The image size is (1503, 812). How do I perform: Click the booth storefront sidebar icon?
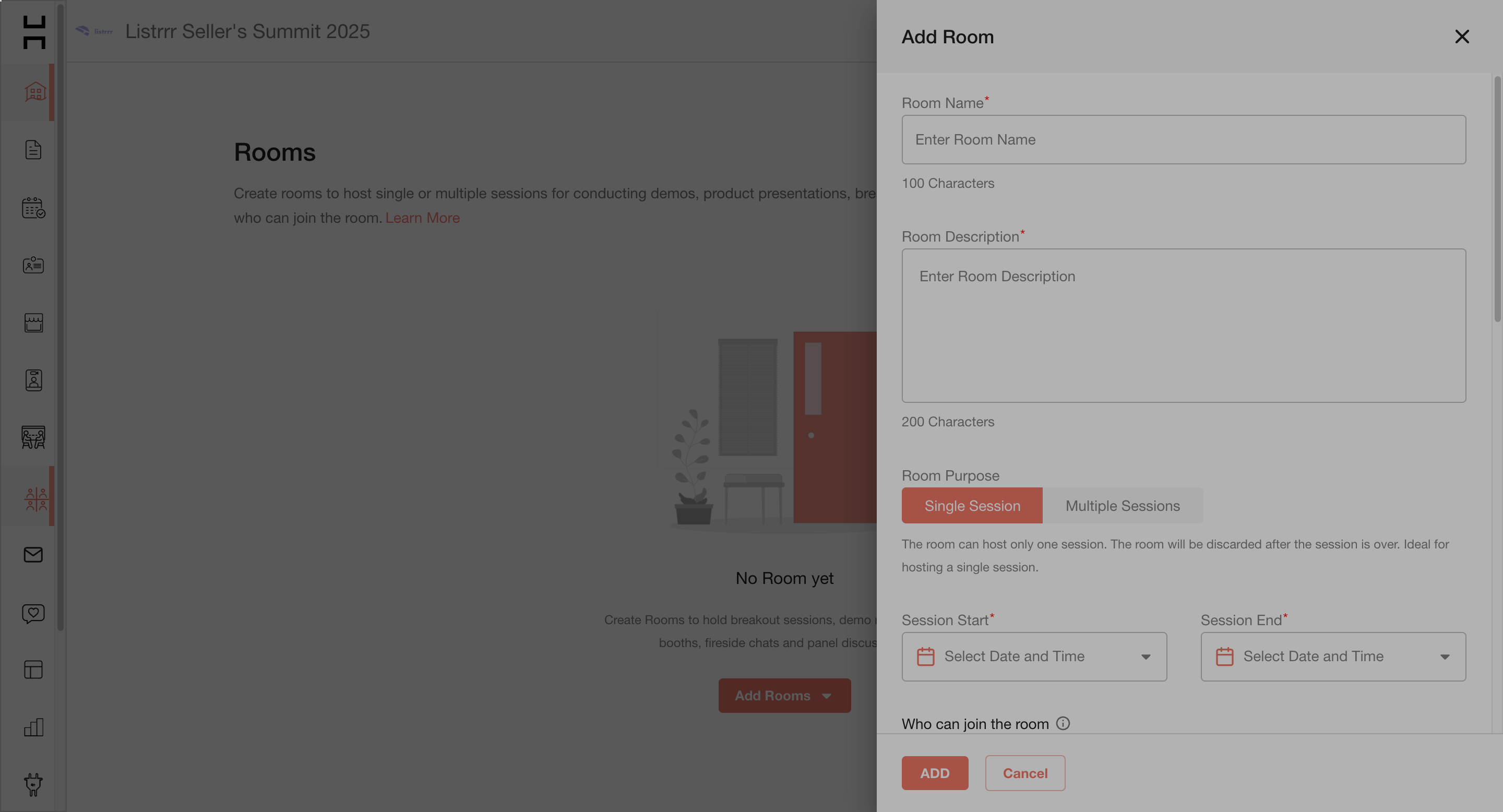tap(33, 323)
